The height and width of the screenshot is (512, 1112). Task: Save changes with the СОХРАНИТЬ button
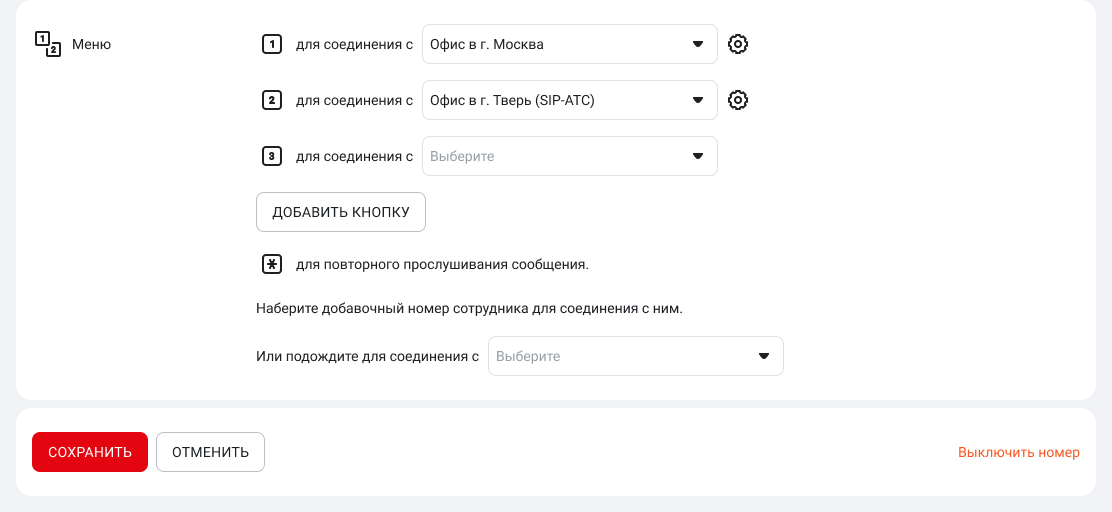point(90,452)
